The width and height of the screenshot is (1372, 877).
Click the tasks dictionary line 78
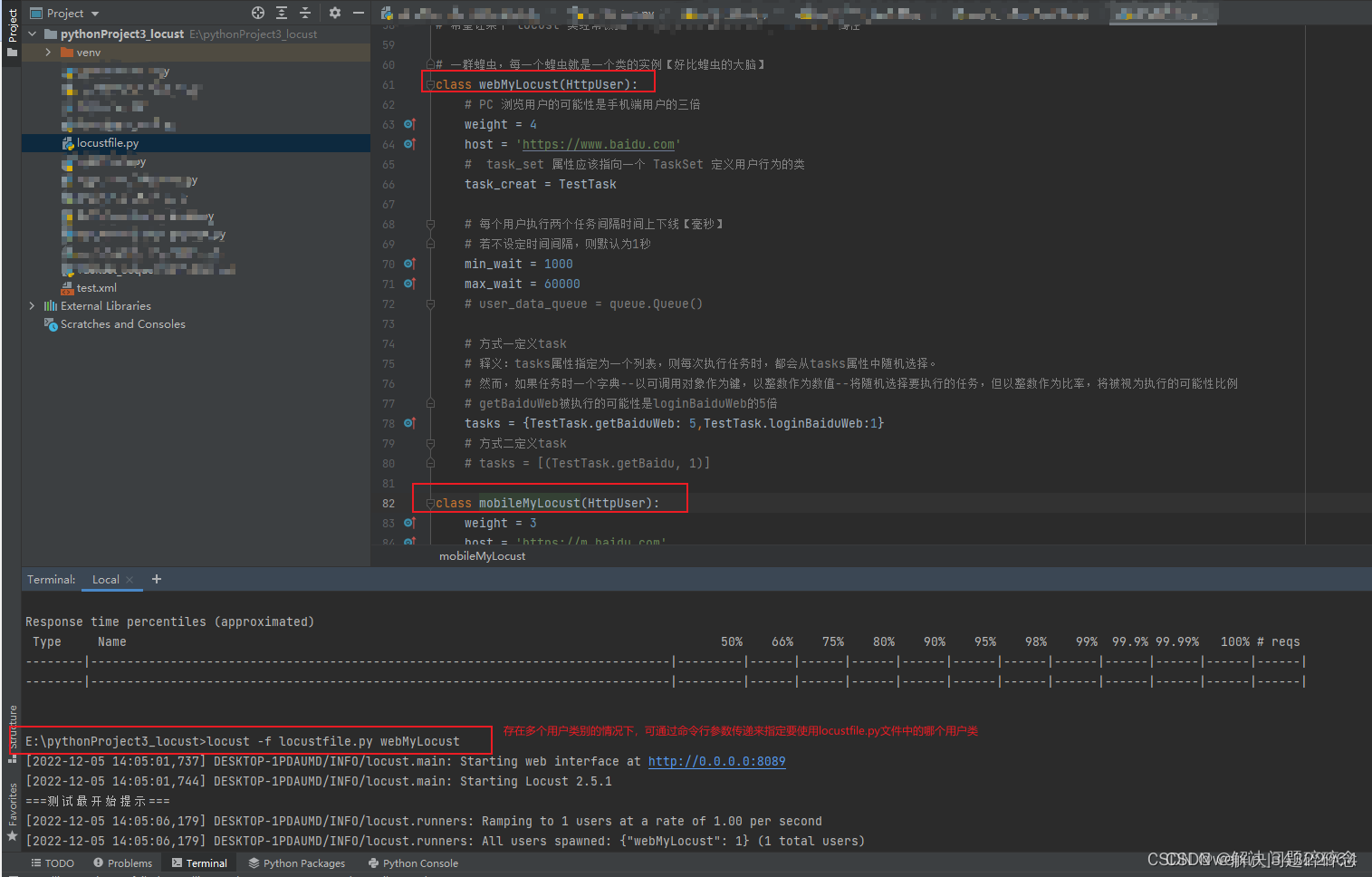[674, 424]
